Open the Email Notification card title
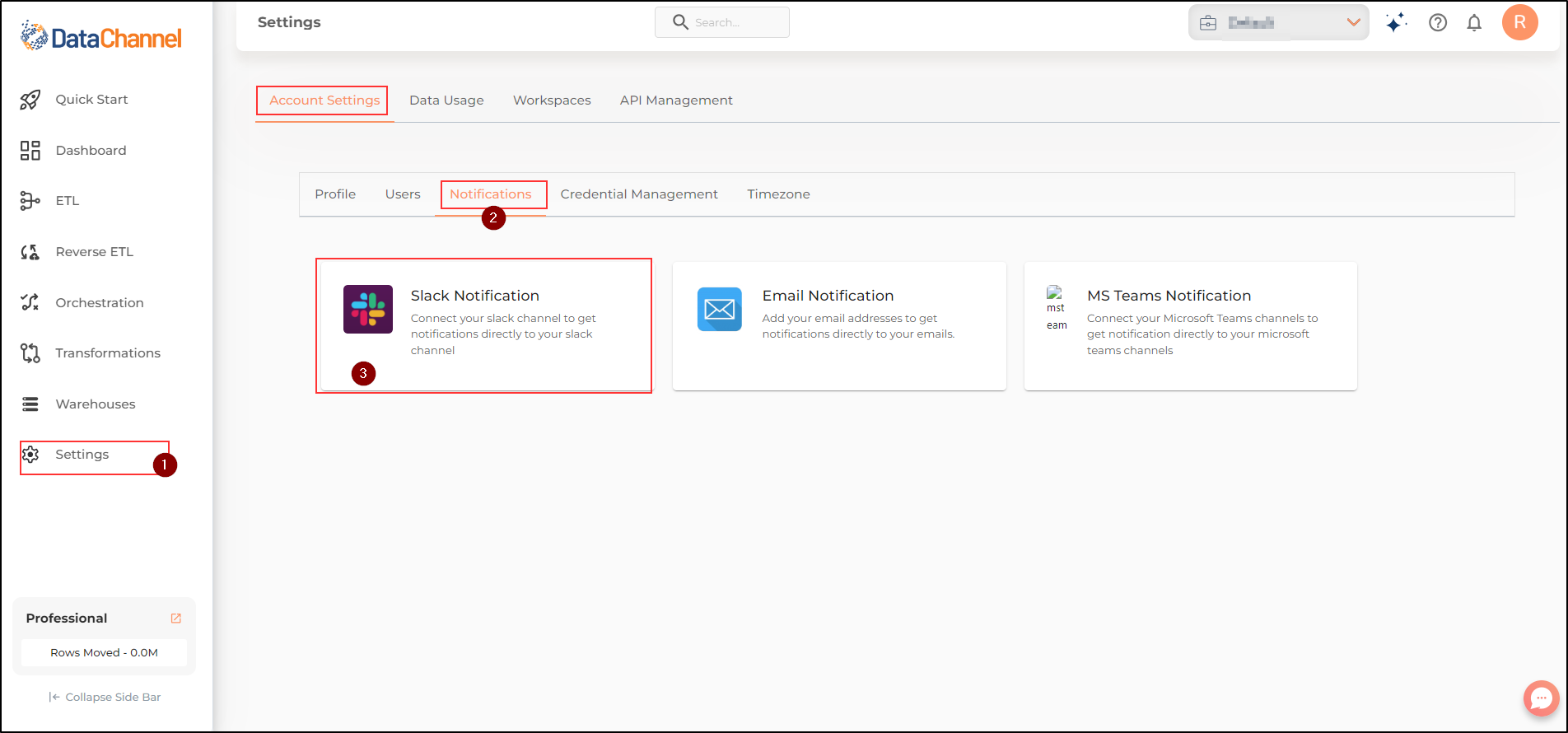 tap(828, 296)
